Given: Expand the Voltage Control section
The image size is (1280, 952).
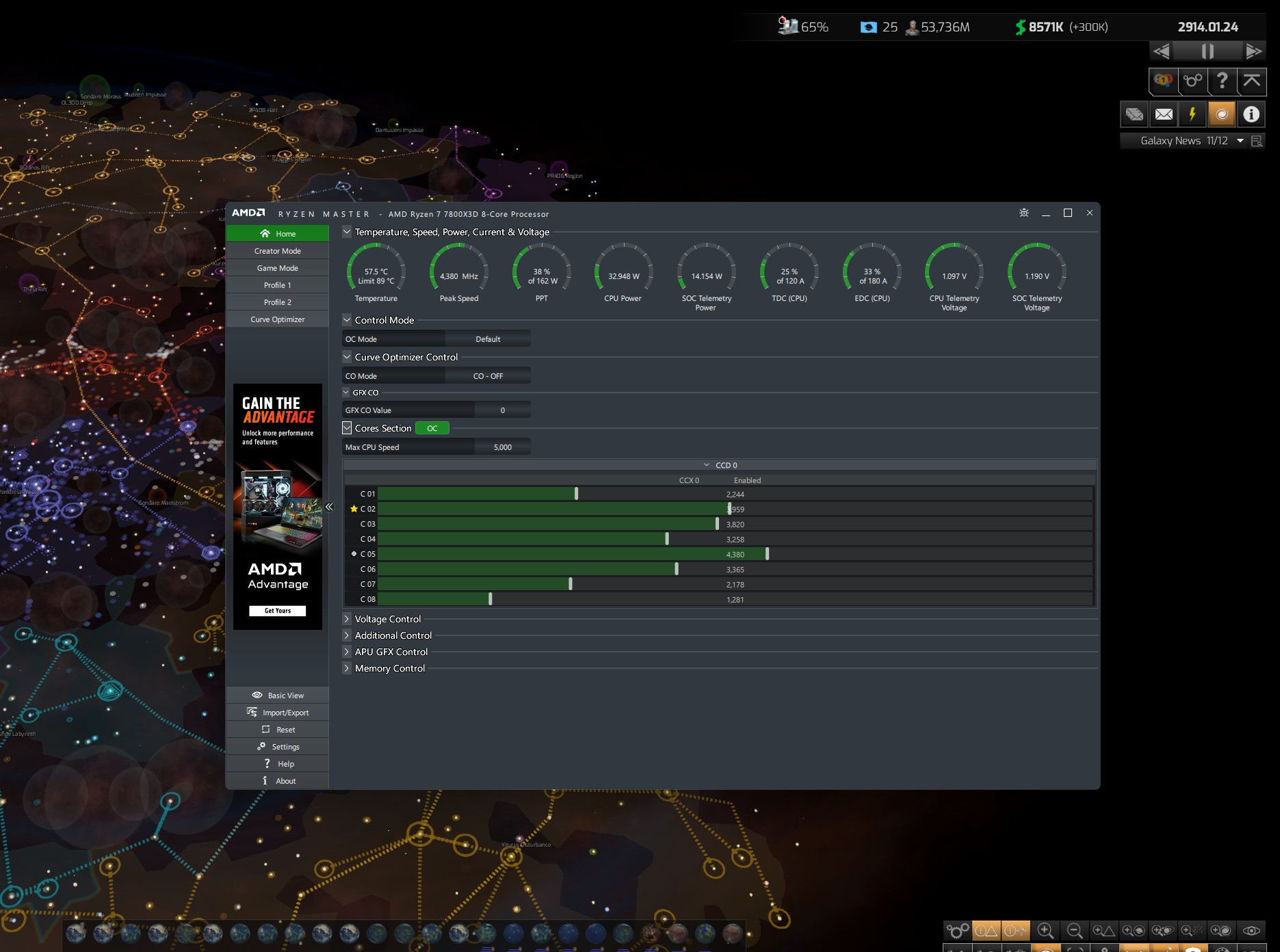Looking at the screenshot, I should pyautogui.click(x=347, y=619).
